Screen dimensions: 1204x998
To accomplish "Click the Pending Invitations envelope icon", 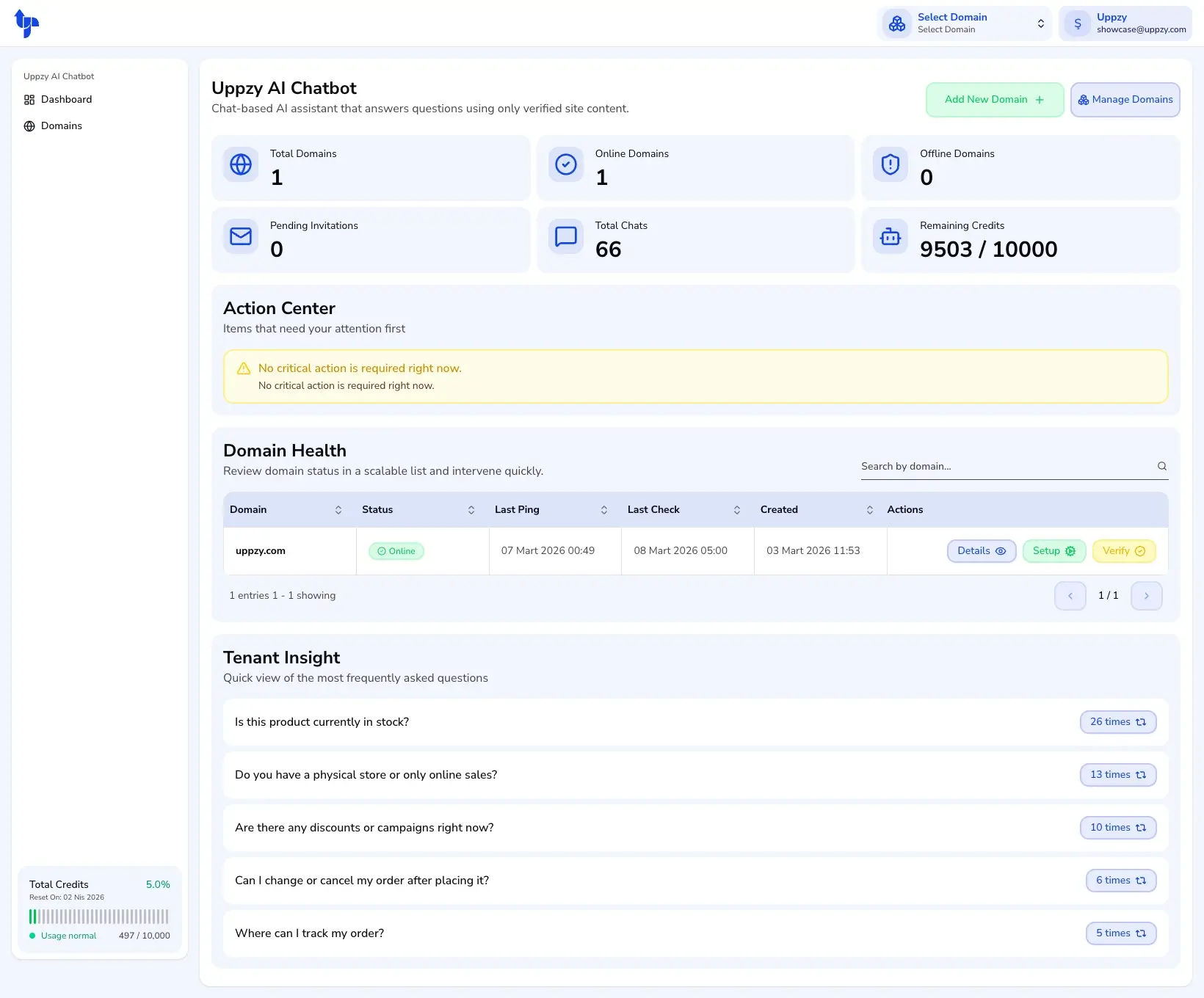I will coord(241,236).
